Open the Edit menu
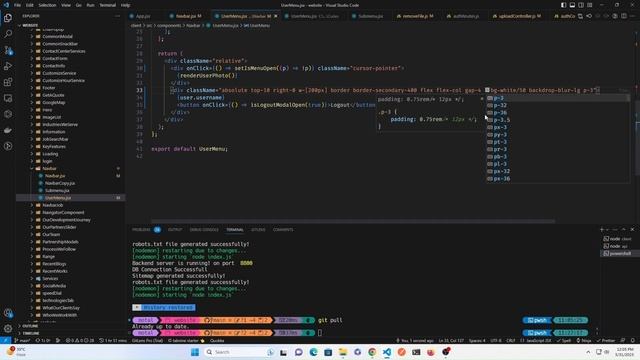Image resolution: width=640 pixels, height=360 pixels. [x=30, y=5]
